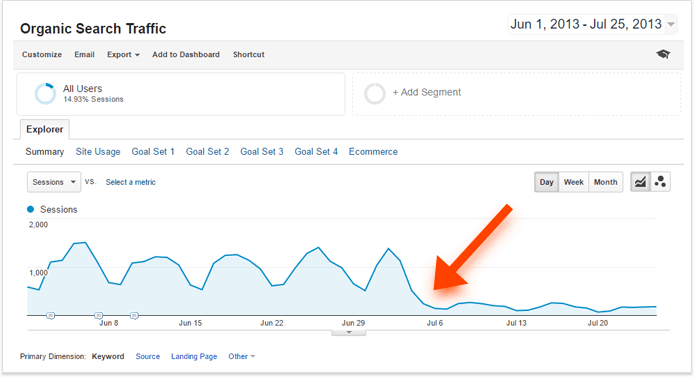This screenshot has height=377, width=694.
Task: Open first annotation marker on timeline
Action: [x=50, y=315]
